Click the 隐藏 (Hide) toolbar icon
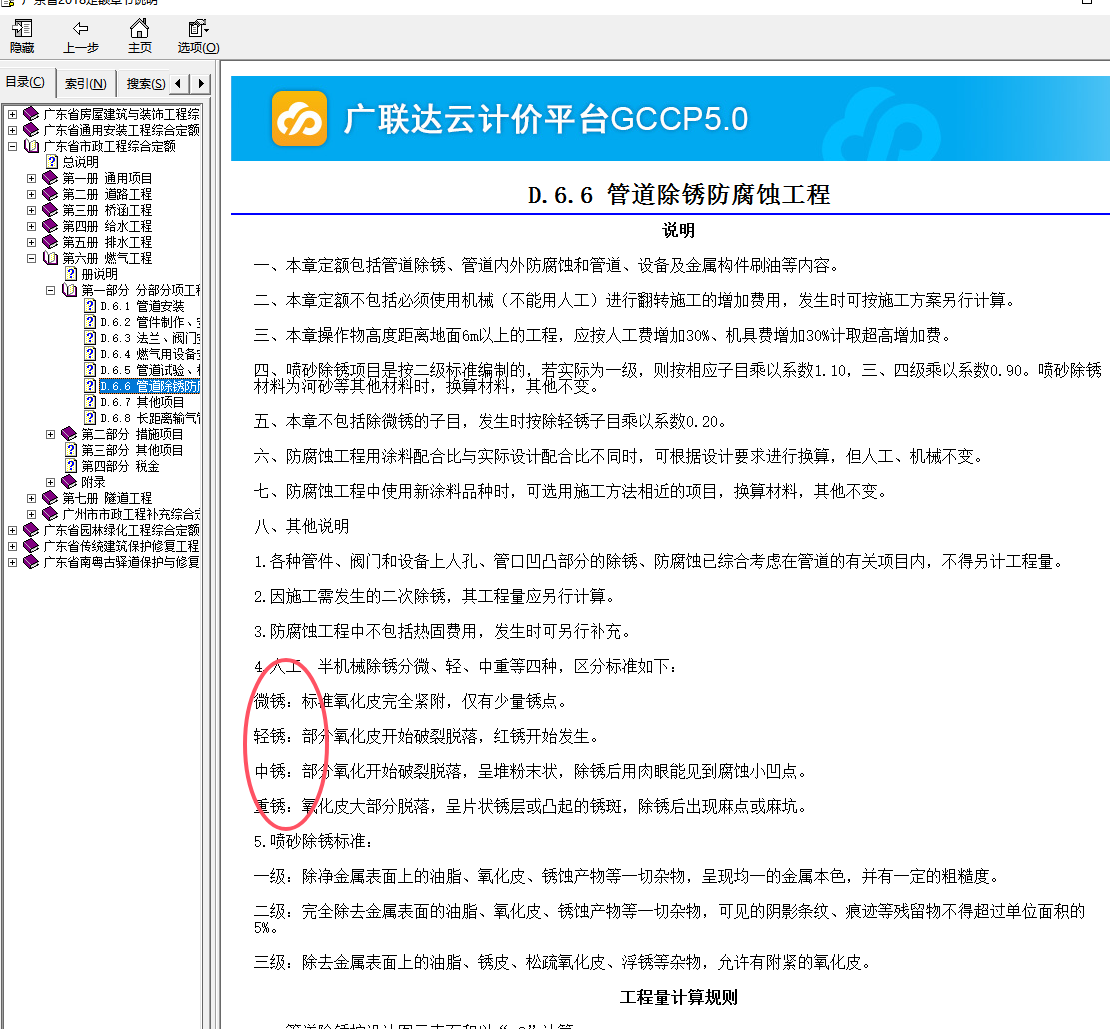Screen dimensions: 1110x1029 click(x=22, y=28)
